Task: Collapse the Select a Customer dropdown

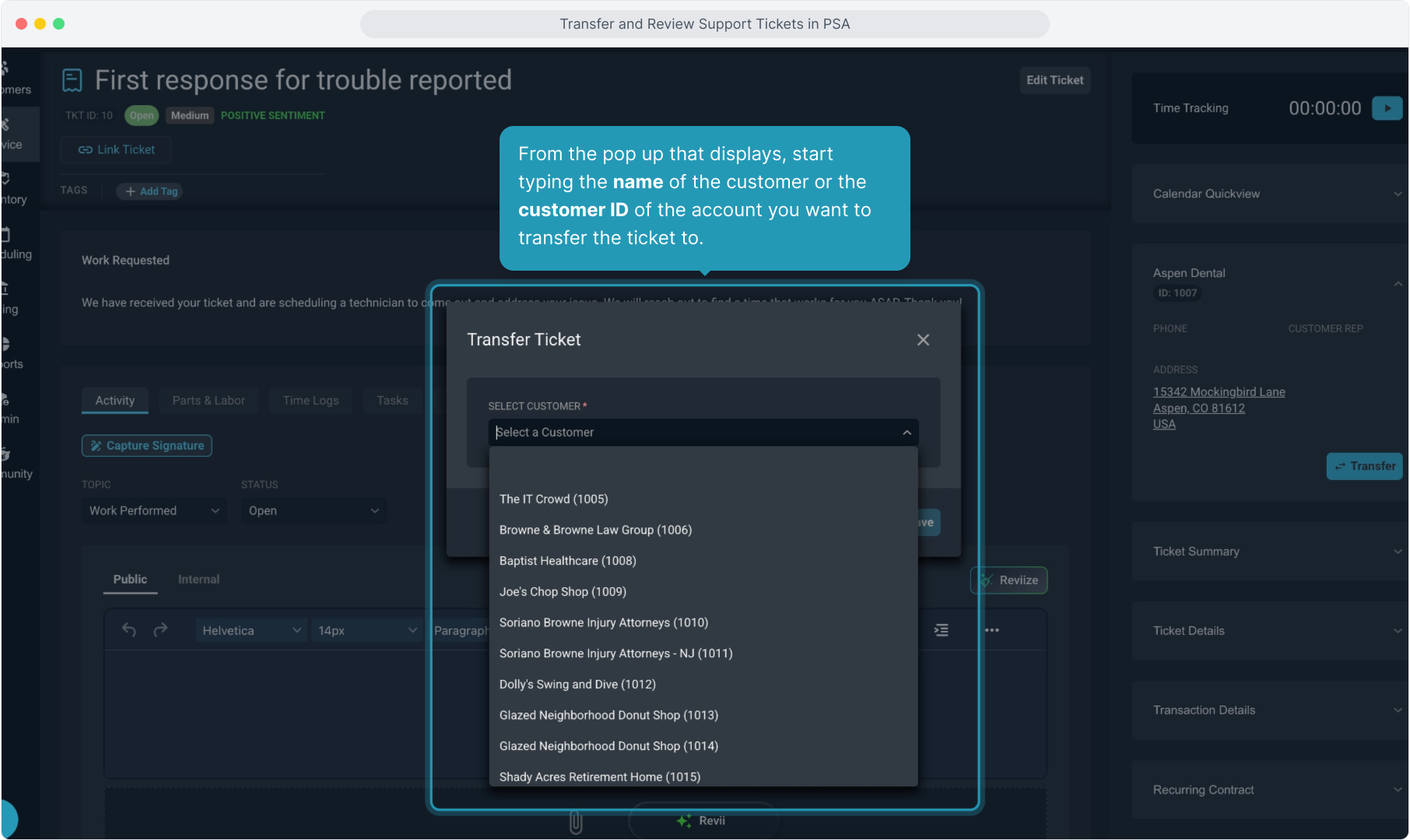Action: (x=907, y=432)
